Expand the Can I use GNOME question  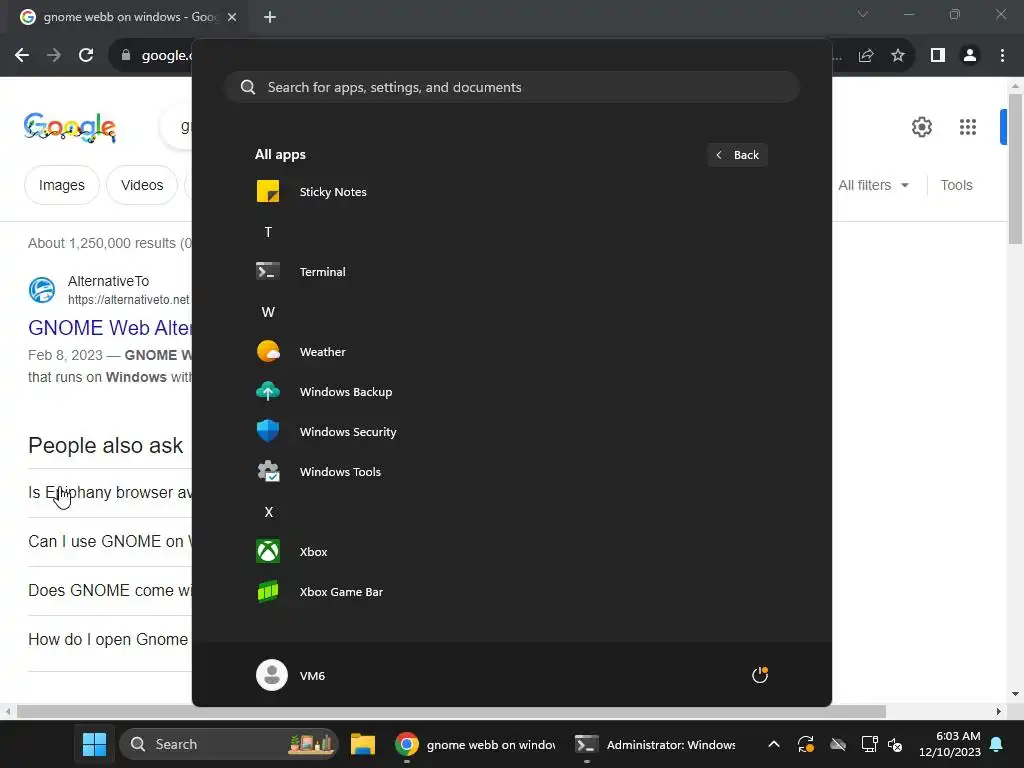pyautogui.click(x=110, y=541)
